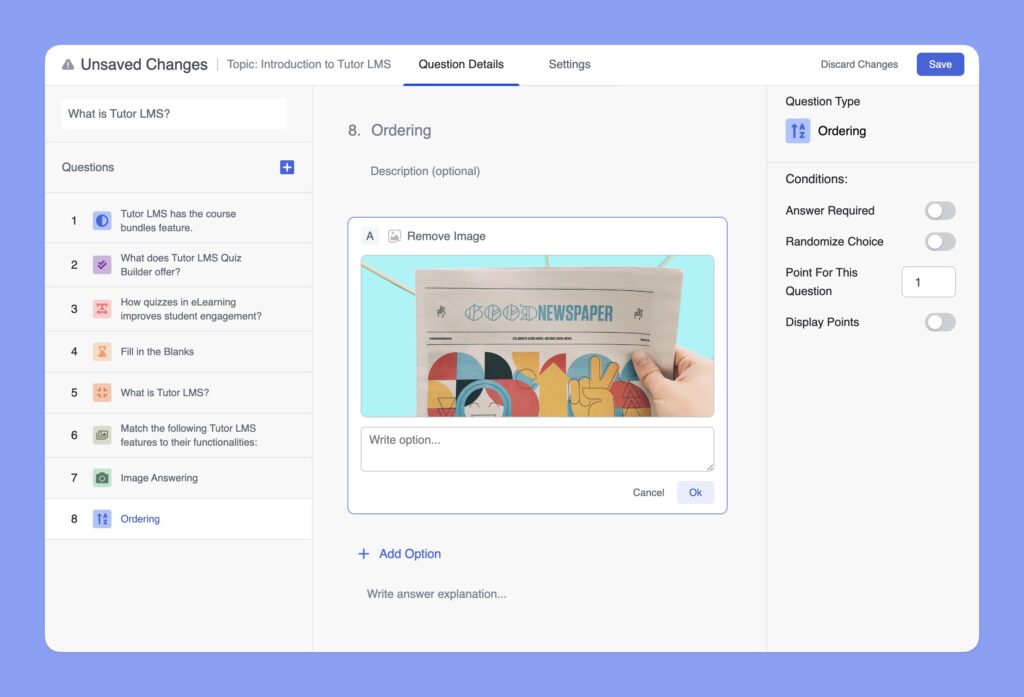Select question Tutor LMS has the course bundles feature

[178, 221]
